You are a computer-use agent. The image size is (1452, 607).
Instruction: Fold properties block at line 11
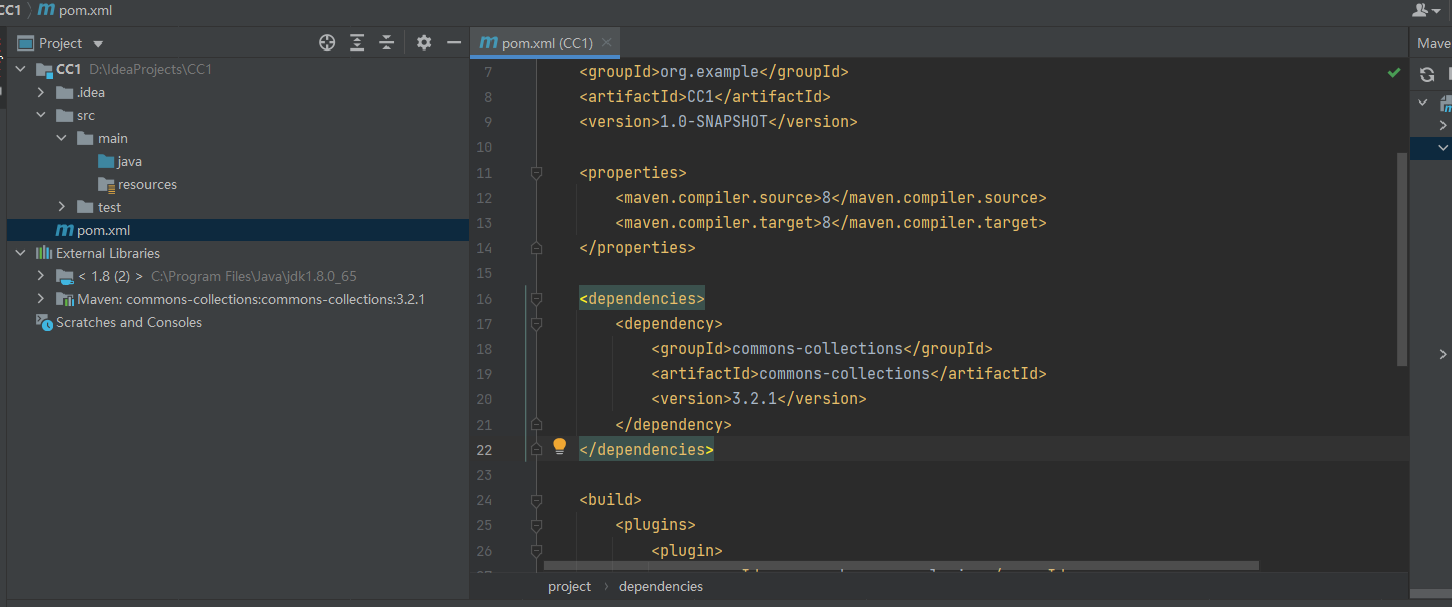coord(536,173)
